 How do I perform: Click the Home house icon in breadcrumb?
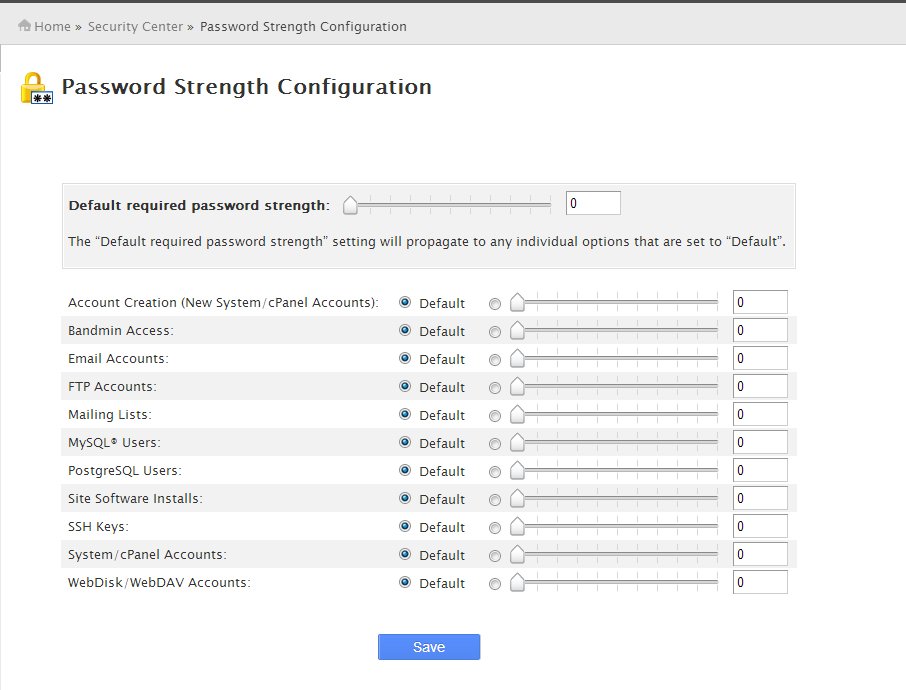pos(24,25)
